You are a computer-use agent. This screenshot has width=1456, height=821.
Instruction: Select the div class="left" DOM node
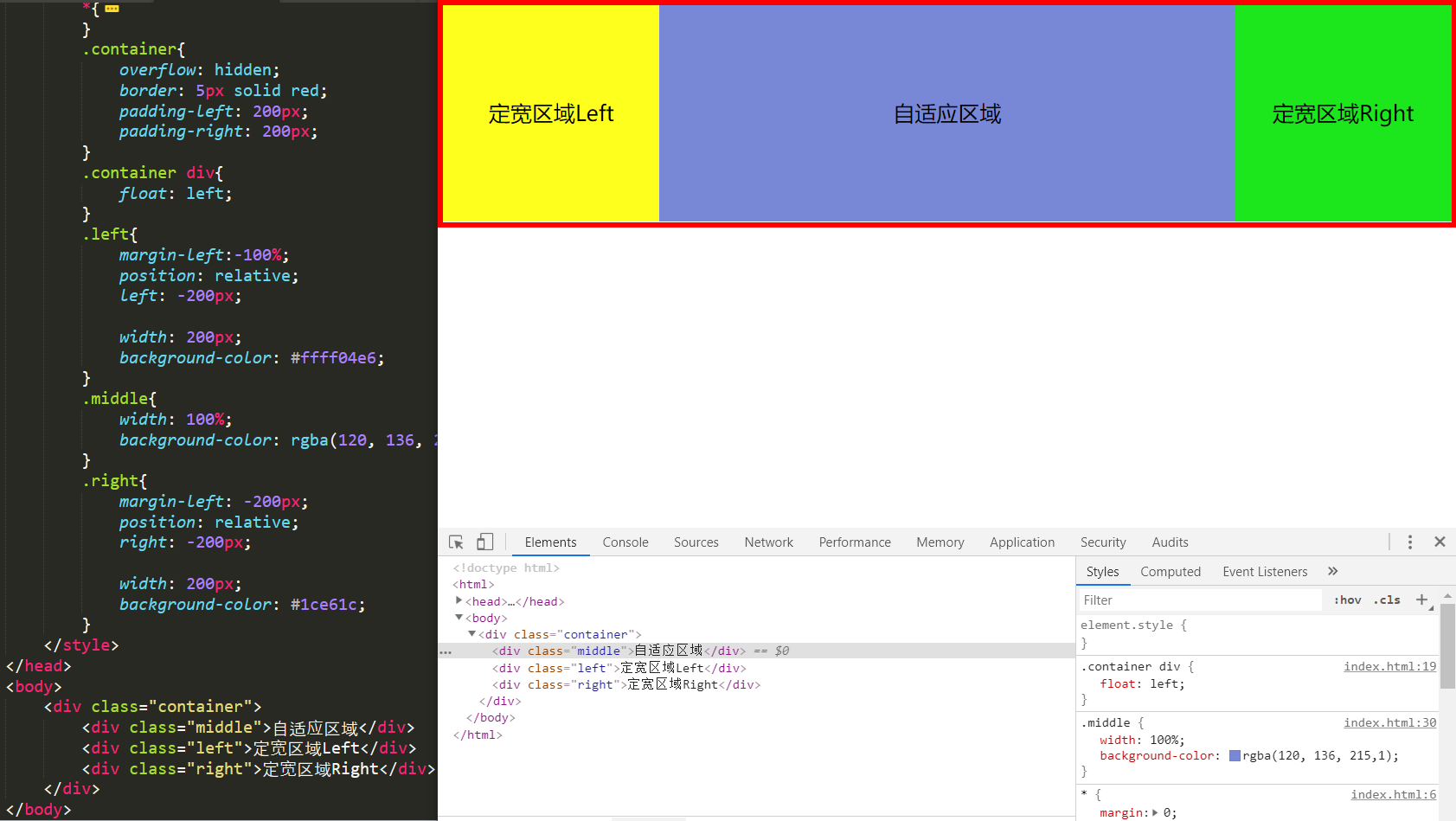pyautogui.click(x=619, y=668)
